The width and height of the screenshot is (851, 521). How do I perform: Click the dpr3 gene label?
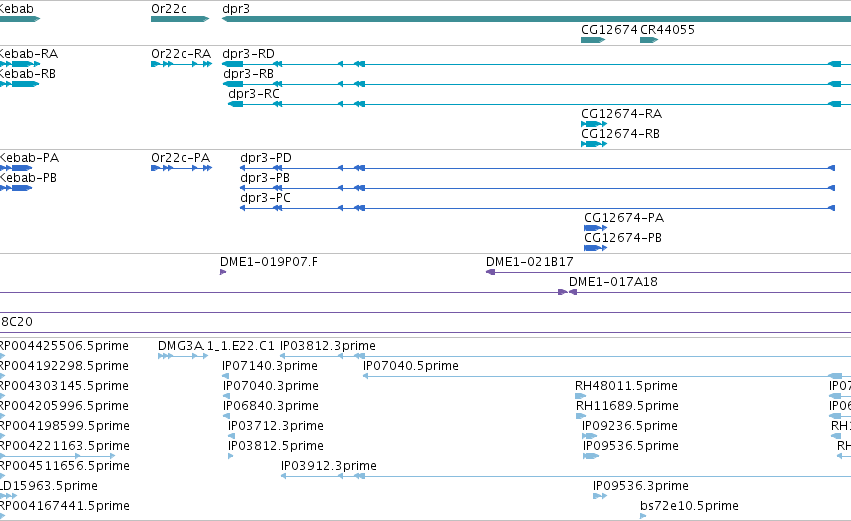point(236,9)
